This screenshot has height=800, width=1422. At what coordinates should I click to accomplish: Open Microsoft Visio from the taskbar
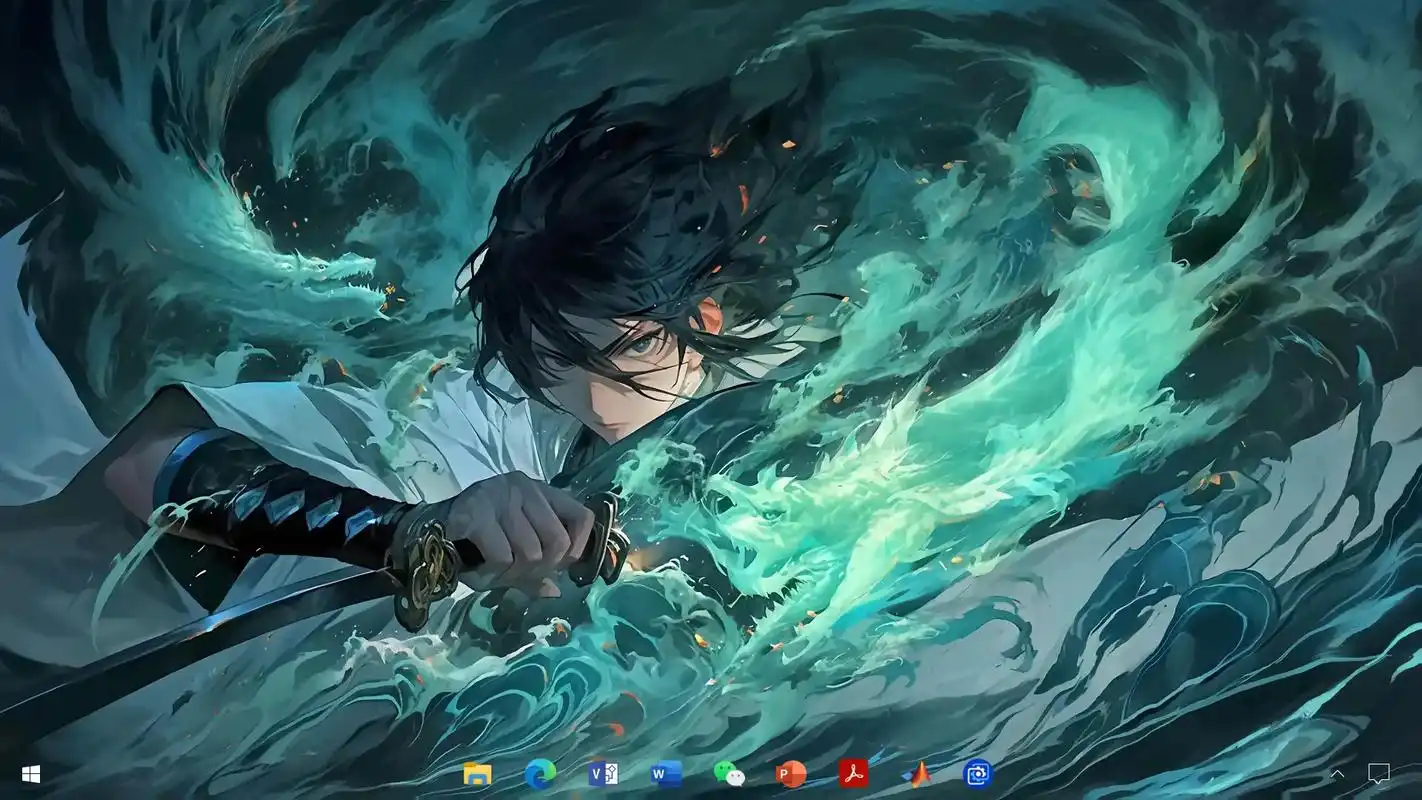[x=602, y=774]
